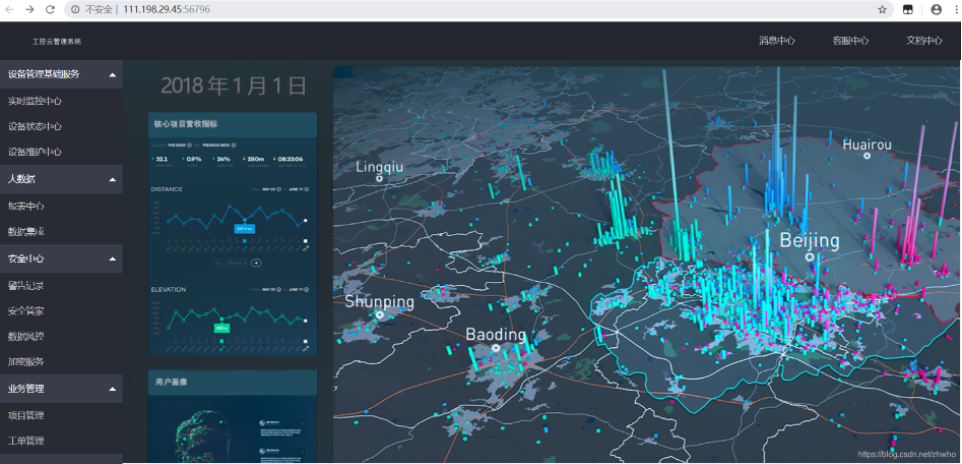
Task: Open 项目管理 in the sidebar
Action: [26, 416]
